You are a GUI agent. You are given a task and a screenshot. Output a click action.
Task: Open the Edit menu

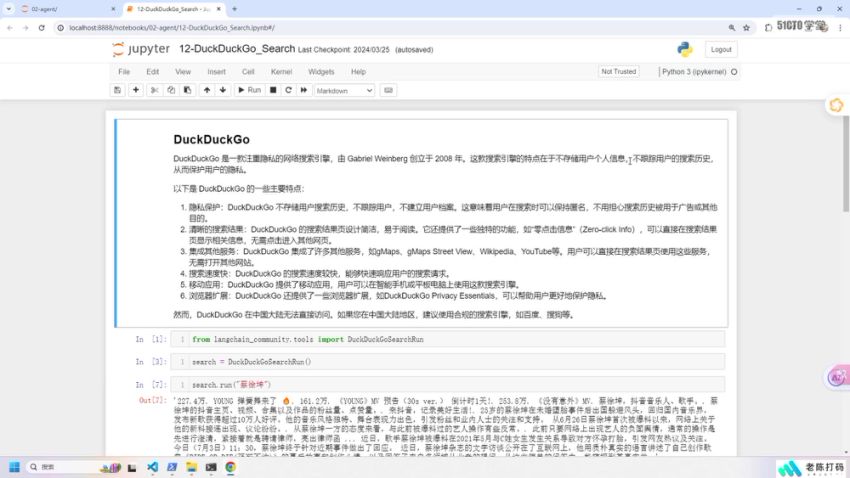tap(153, 72)
